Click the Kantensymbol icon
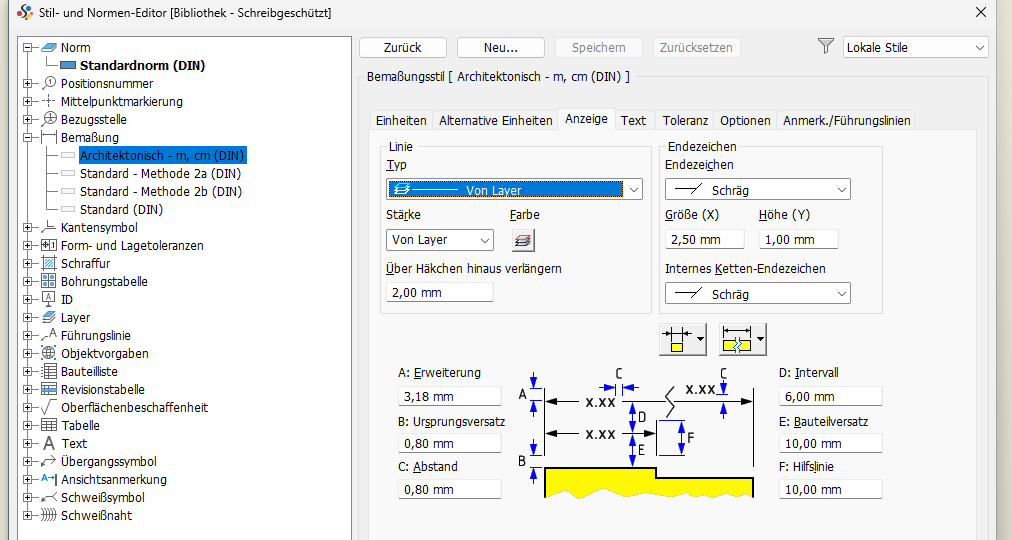The image size is (1012, 540). (x=49, y=227)
